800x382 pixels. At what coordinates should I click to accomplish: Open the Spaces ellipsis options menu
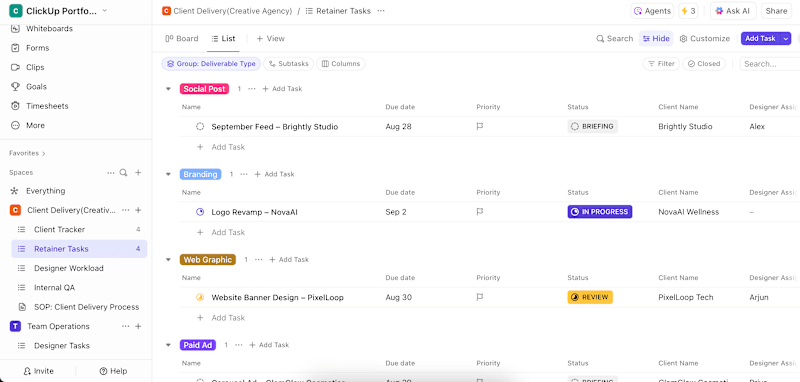click(111, 173)
